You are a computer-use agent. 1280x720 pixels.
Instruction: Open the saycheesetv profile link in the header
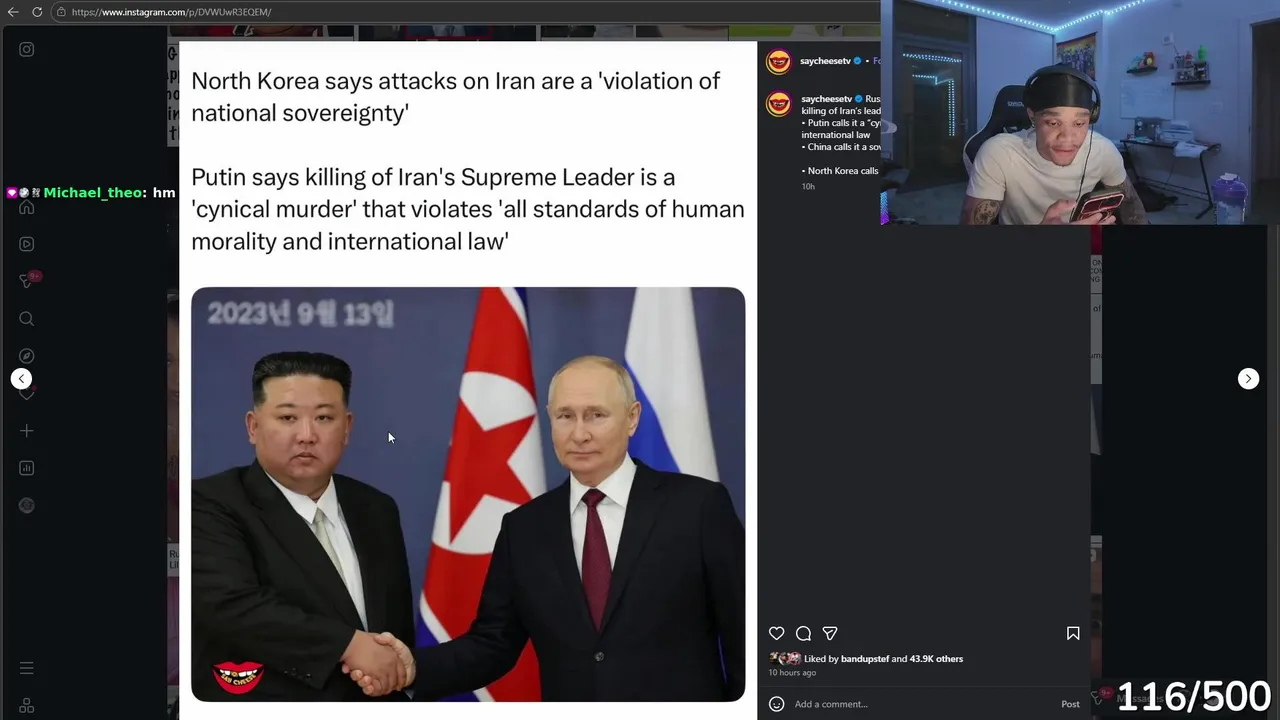825,61
